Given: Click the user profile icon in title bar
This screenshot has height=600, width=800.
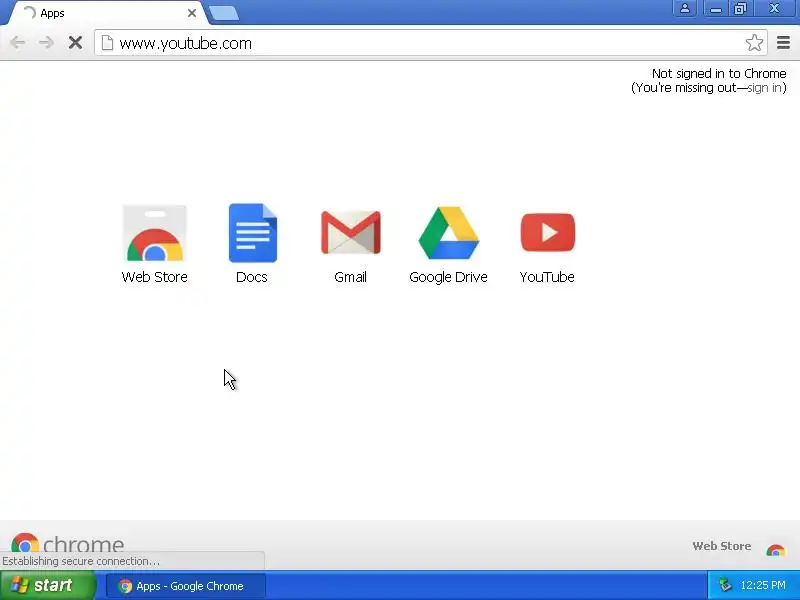Looking at the screenshot, I should [685, 8].
